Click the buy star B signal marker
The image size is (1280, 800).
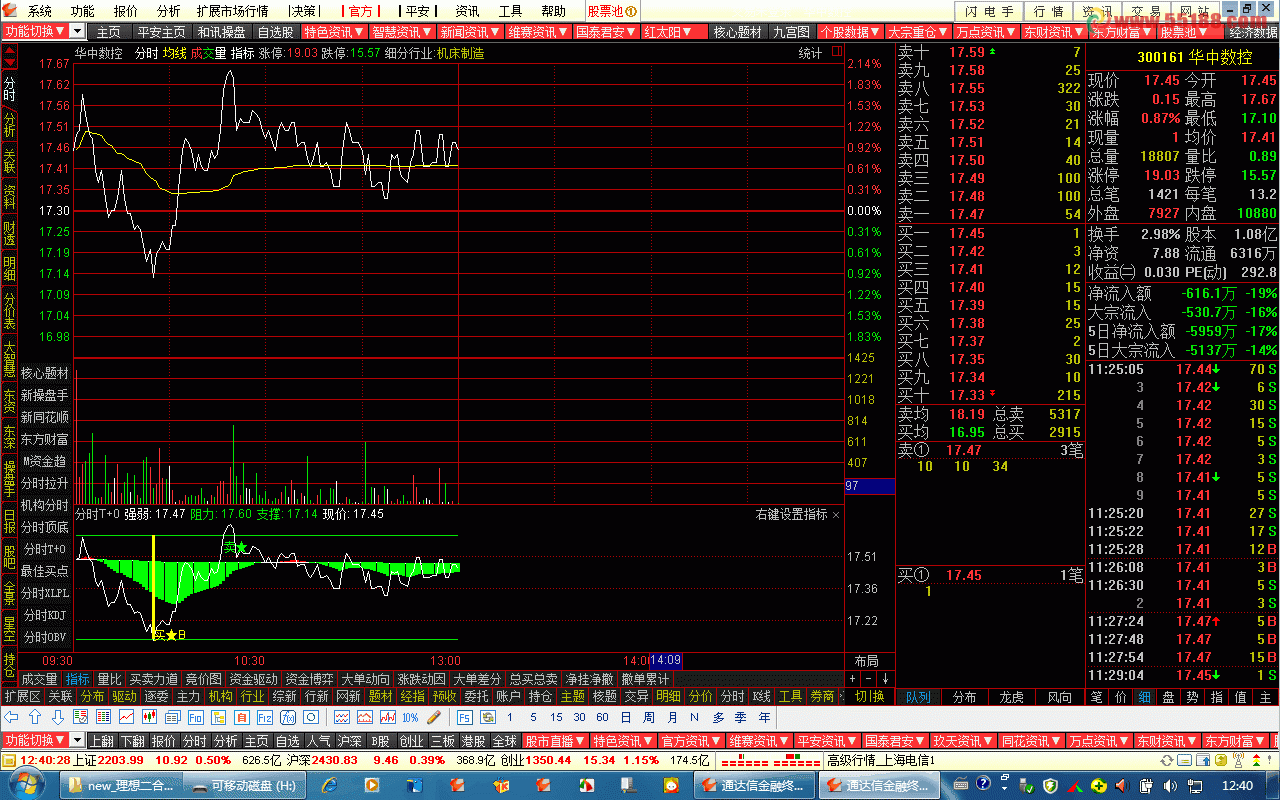pyautogui.click(x=169, y=634)
